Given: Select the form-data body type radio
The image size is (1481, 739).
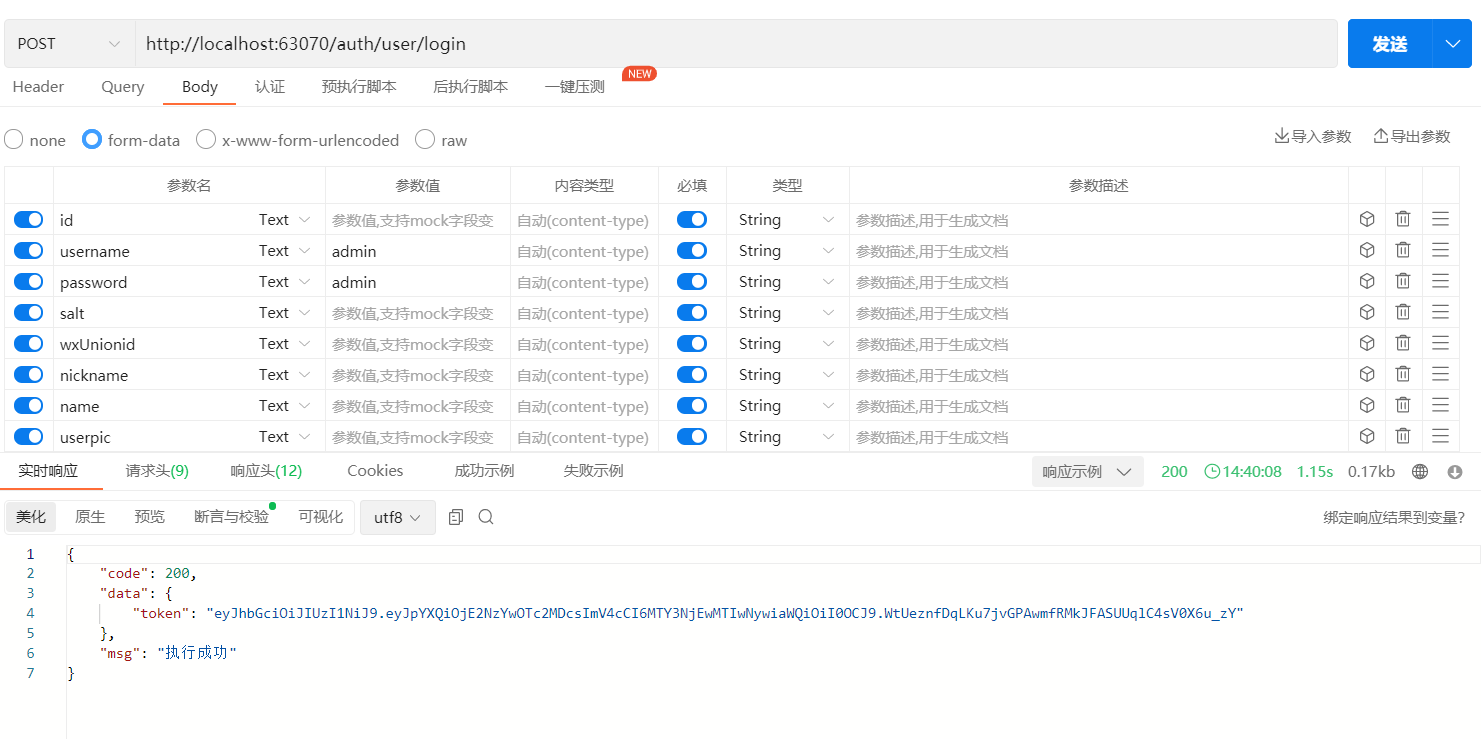Looking at the screenshot, I should pos(92,139).
